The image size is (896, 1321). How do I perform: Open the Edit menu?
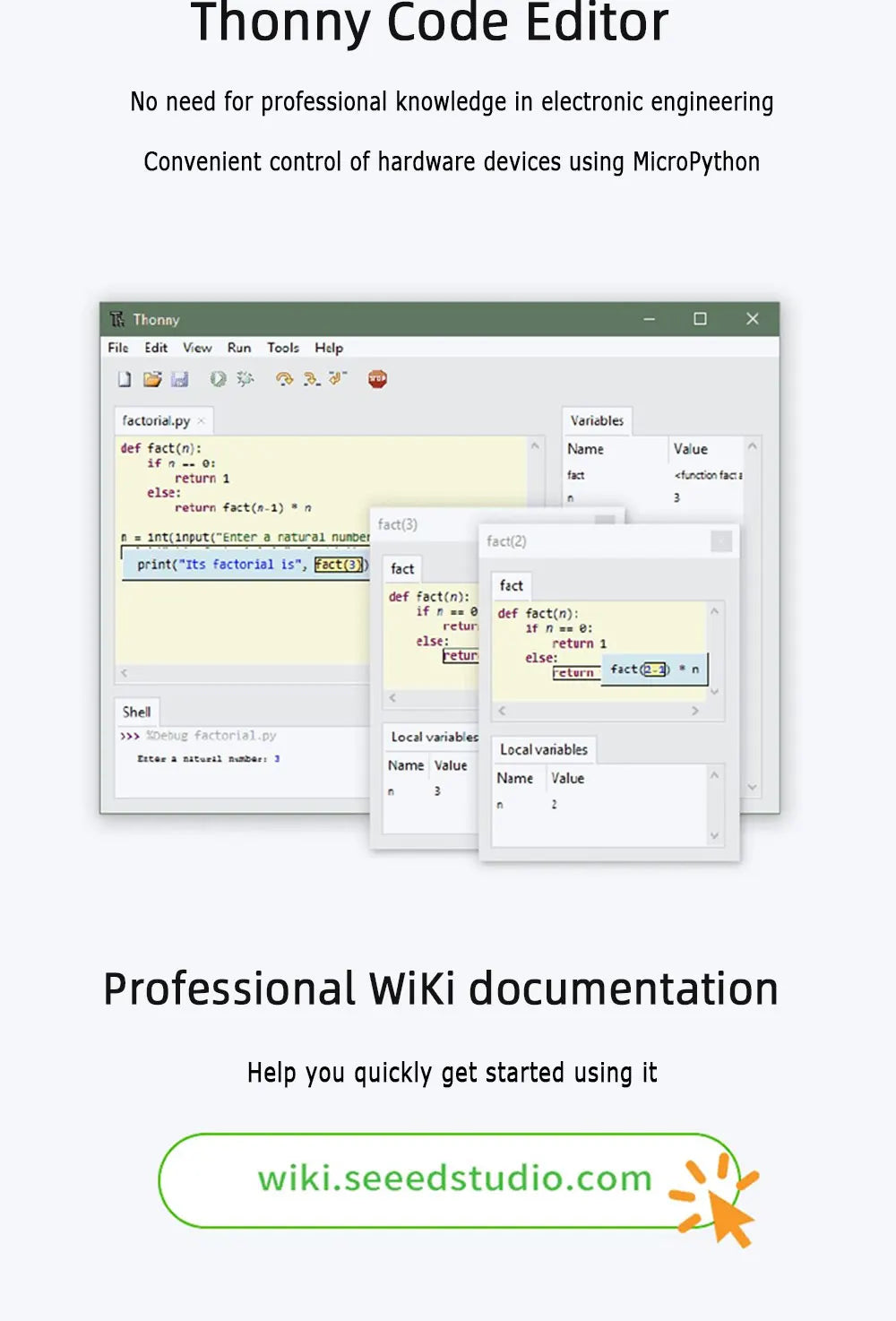click(156, 348)
